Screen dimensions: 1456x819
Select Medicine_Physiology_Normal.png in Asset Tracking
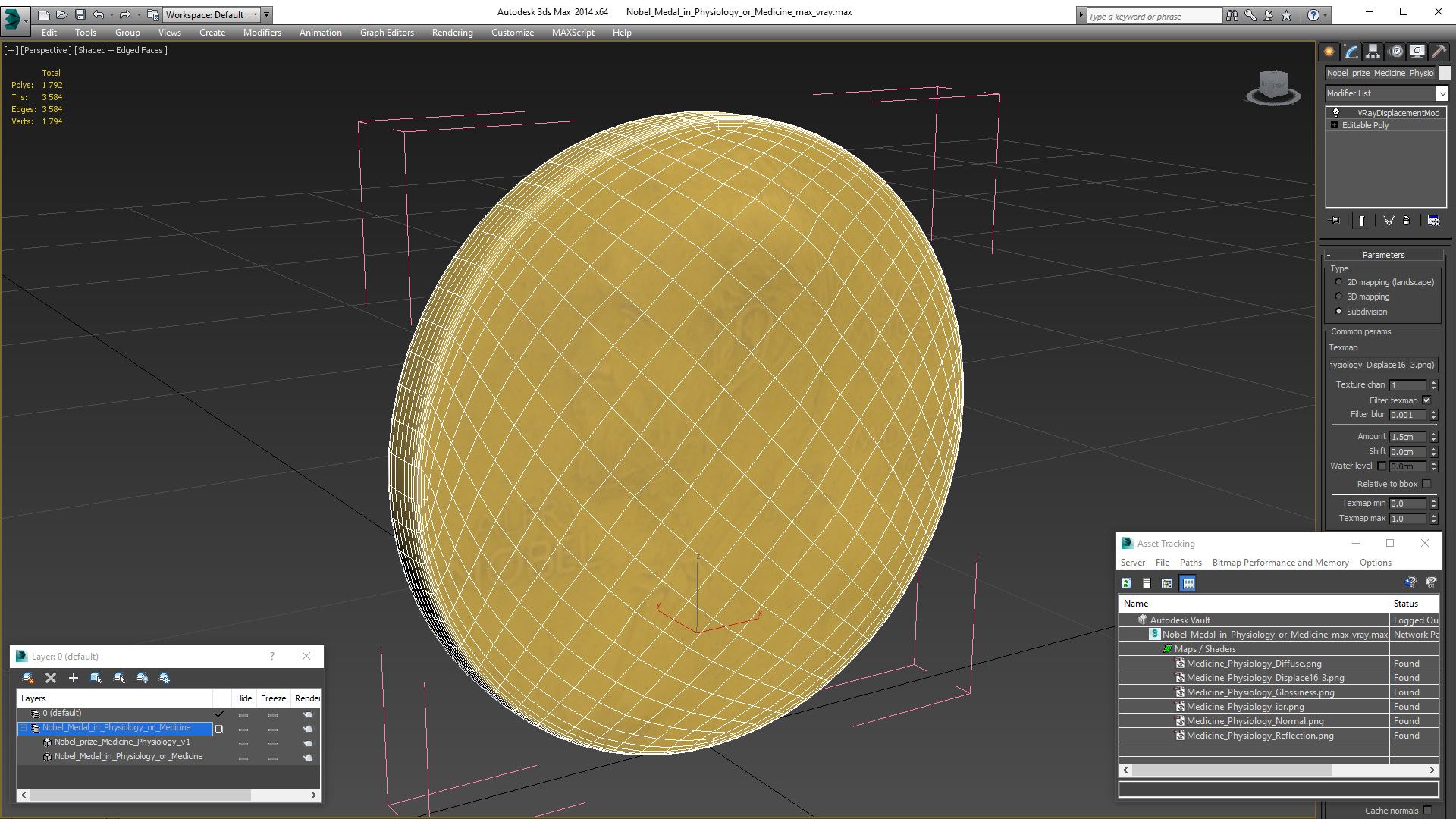pyautogui.click(x=1255, y=721)
